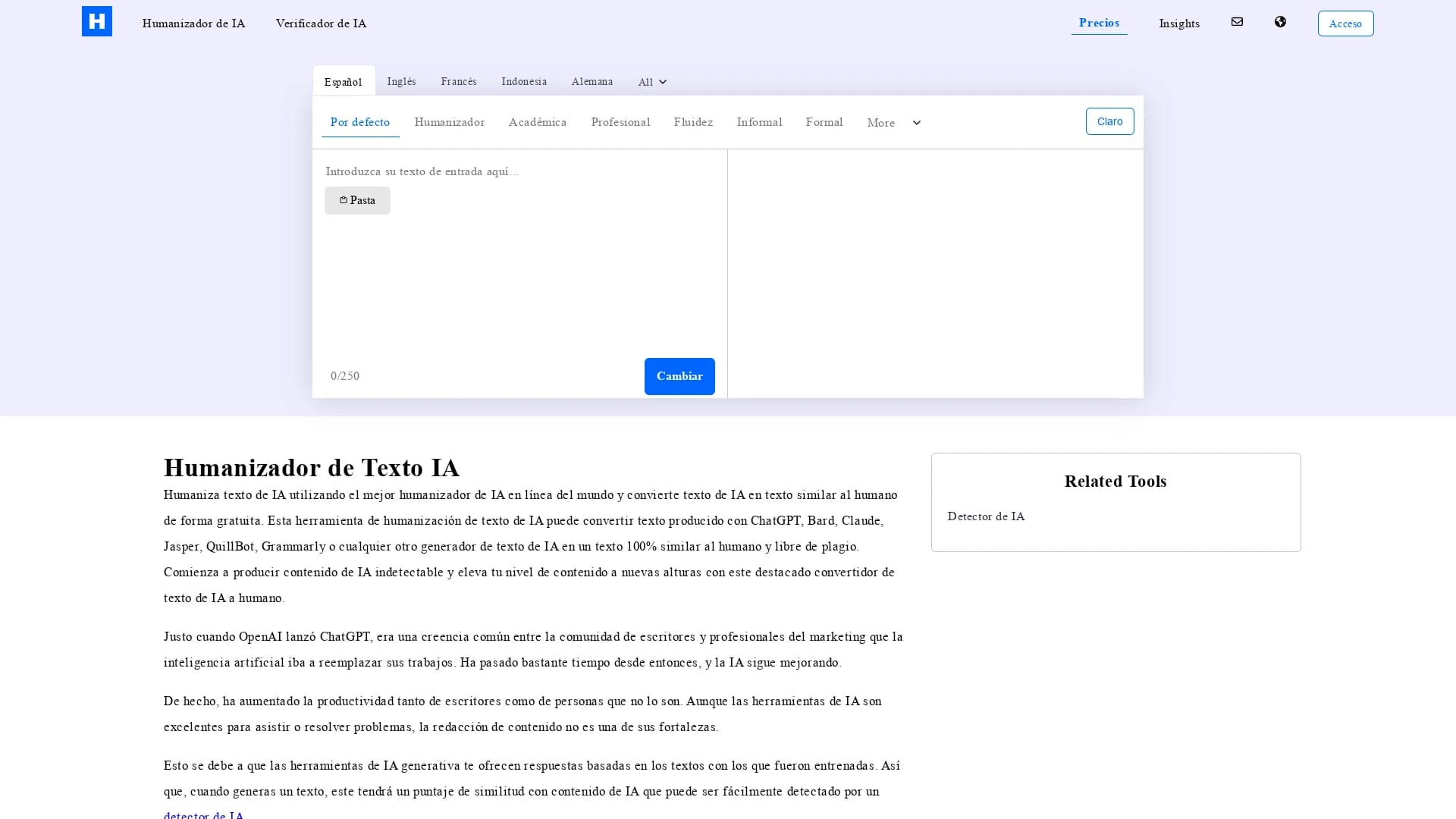Open the Insights page link
Screen dimensions: 1456x819
click(x=1179, y=24)
